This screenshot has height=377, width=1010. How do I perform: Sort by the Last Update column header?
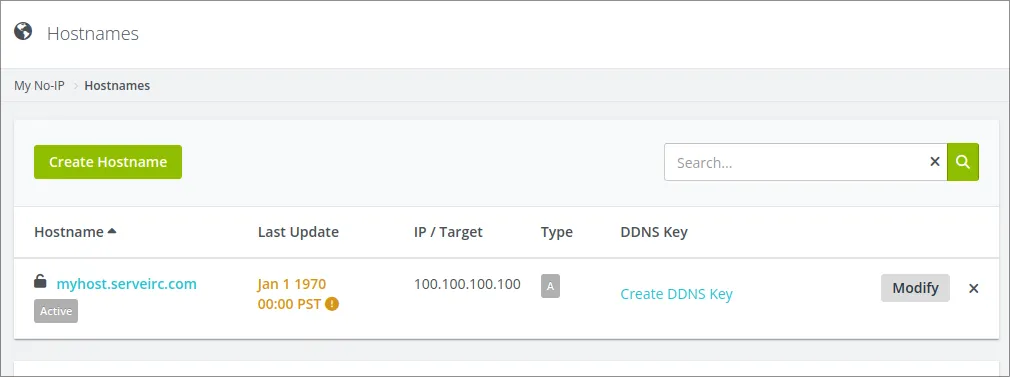298,232
